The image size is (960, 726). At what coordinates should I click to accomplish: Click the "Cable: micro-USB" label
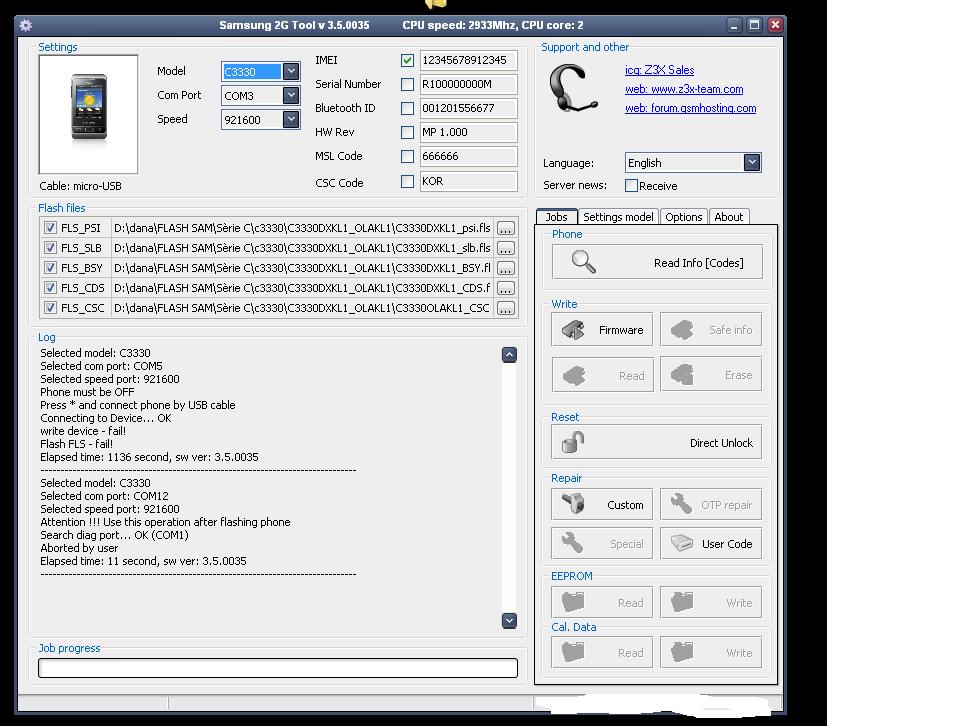pyautogui.click(x=80, y=186)
